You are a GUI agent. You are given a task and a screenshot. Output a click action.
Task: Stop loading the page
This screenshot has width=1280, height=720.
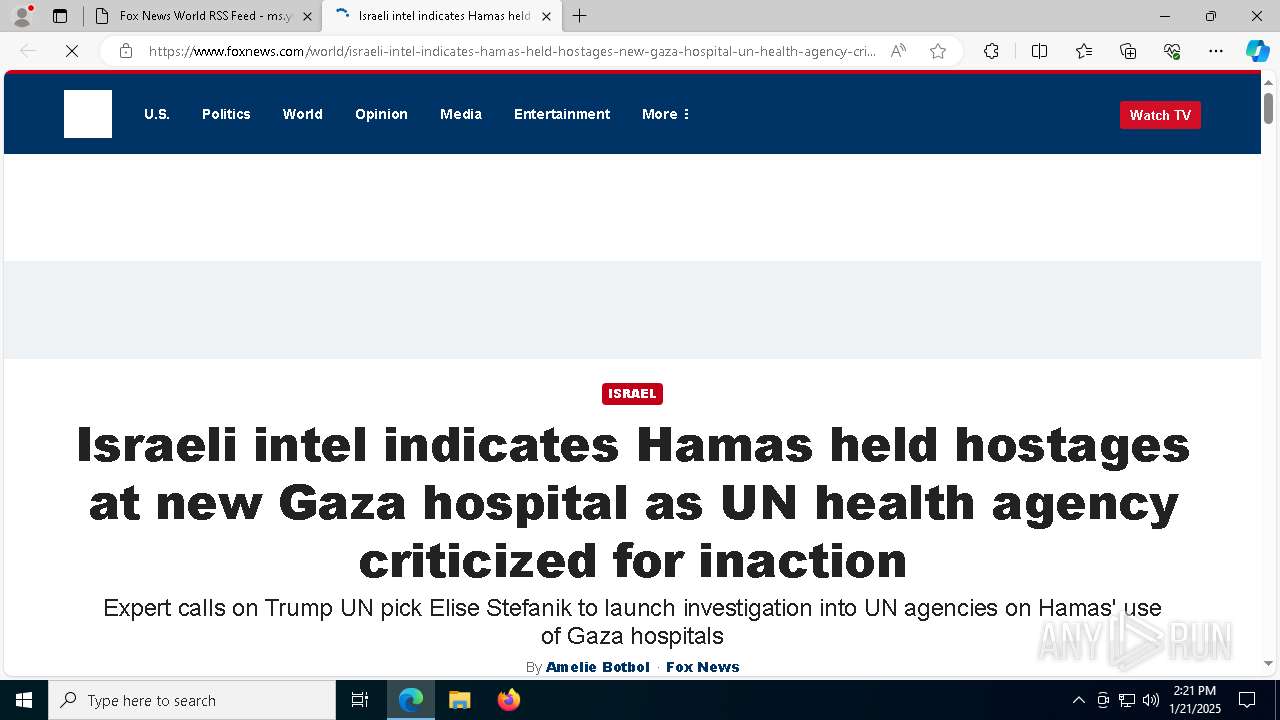tap(72, 51)
